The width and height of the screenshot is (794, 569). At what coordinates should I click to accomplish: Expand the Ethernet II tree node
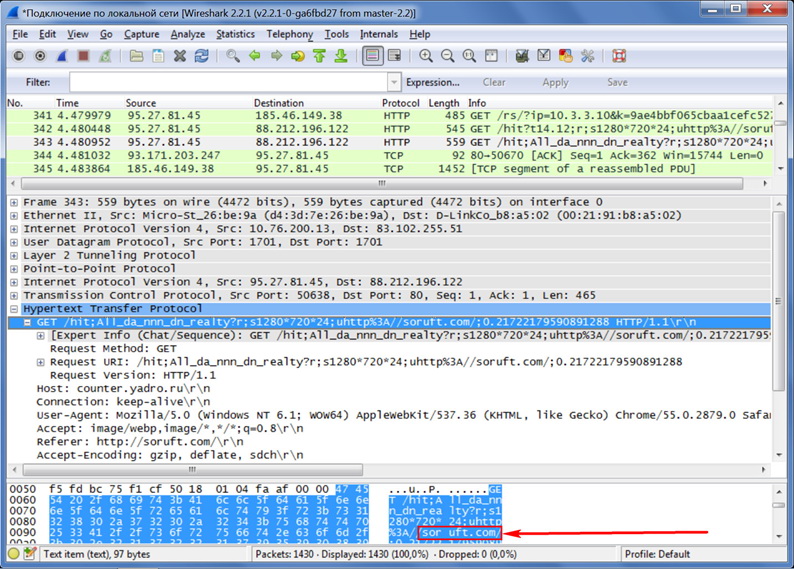[x=13, y=215]
